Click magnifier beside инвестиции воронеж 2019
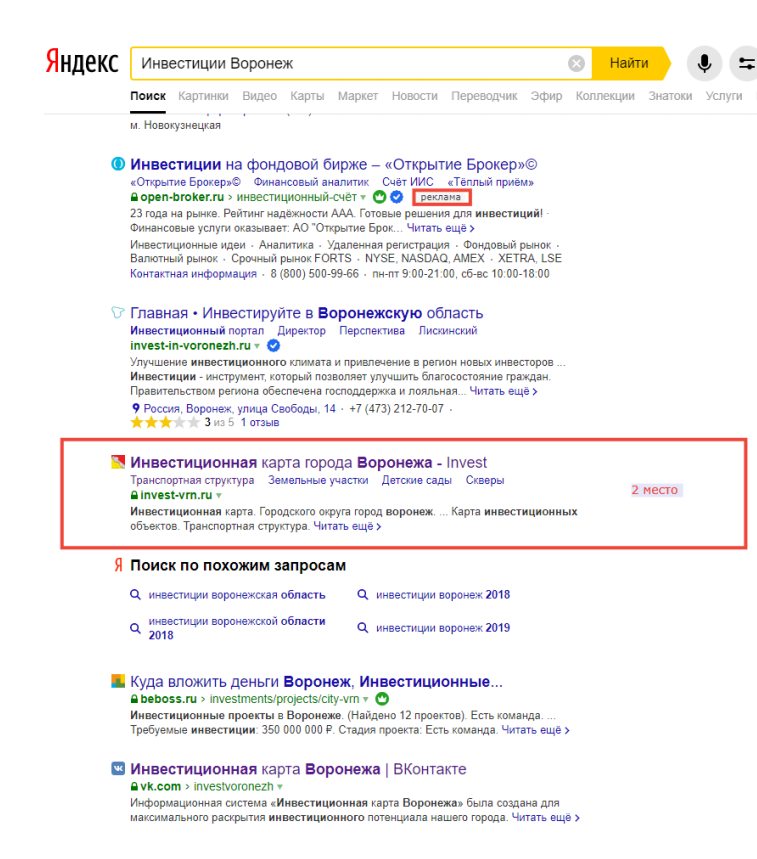The image size is (757, 859). [x=362, y=627]
